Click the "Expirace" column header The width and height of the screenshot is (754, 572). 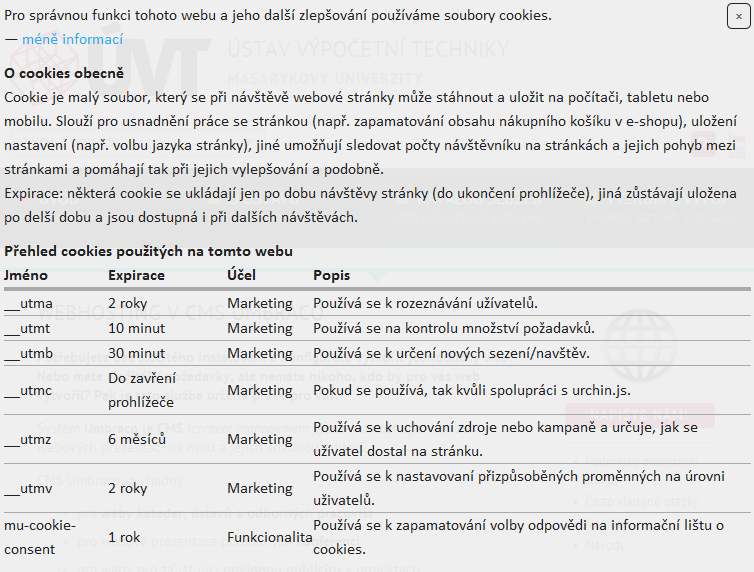pos(136,275)
